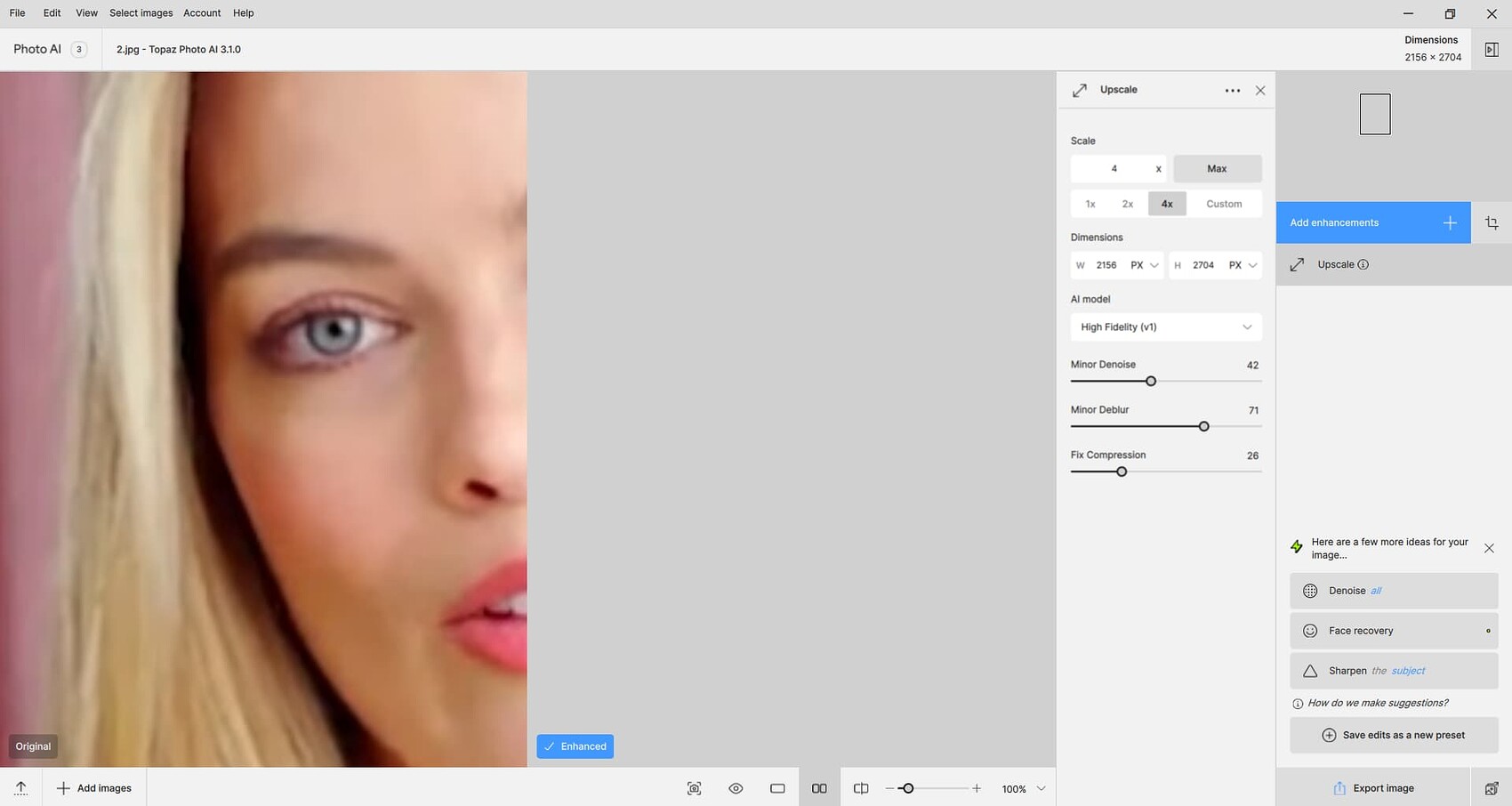Select the single image view icon
The height and width of the screenshot is (806, 1512).
click(776, 788)
